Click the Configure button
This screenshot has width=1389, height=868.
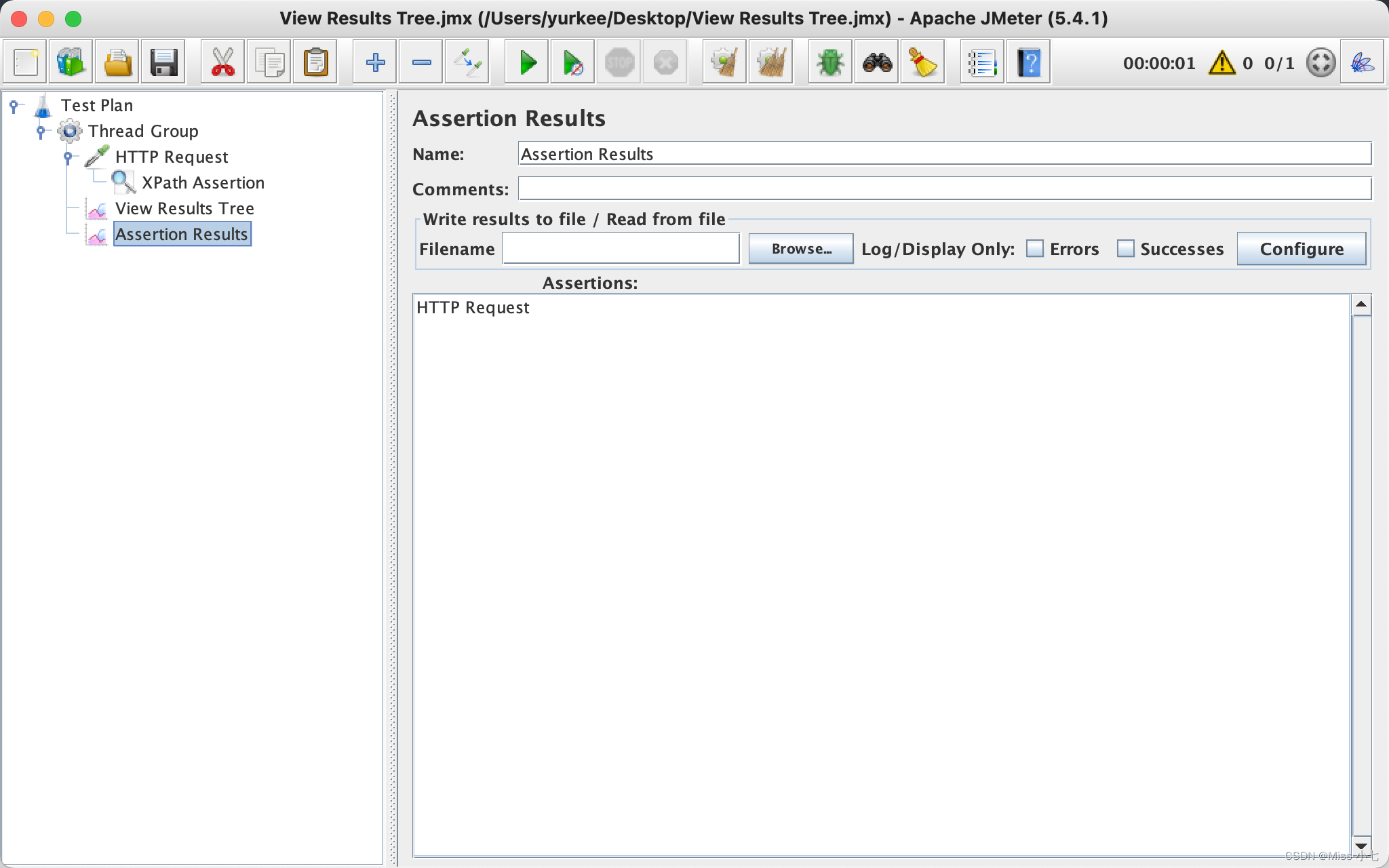click(x=1302, y=249)
